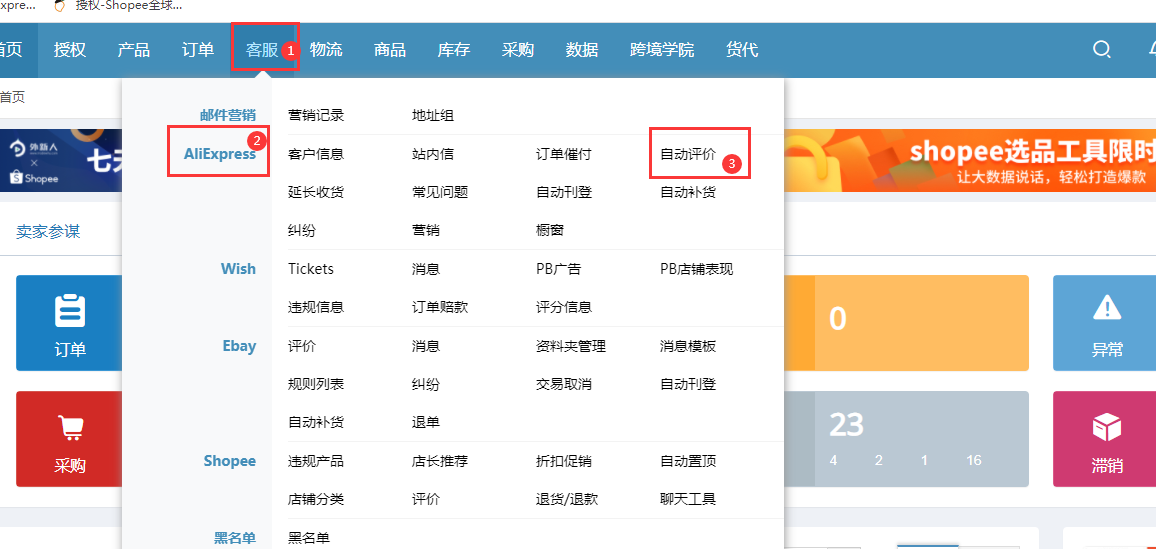Select the Wish category heading
This screenshot has height=549, width=1156.
238,269
